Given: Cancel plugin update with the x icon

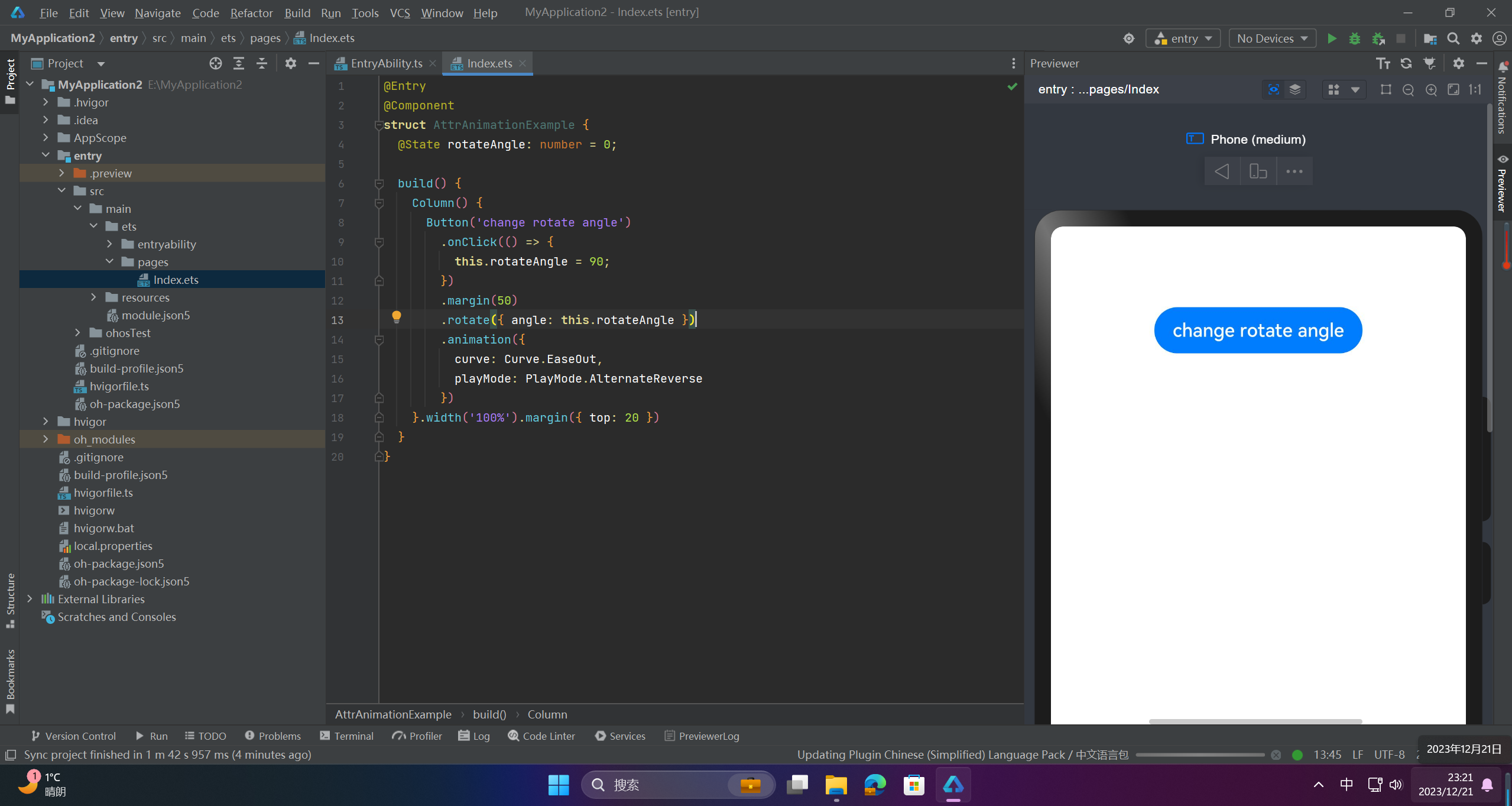Looking at the screenshot, I should click(1276, 755).
